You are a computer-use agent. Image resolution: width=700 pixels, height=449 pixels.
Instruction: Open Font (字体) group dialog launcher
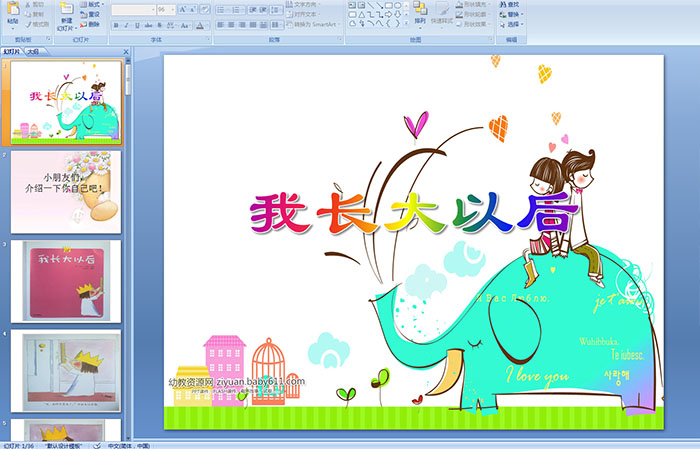point(208,40)
